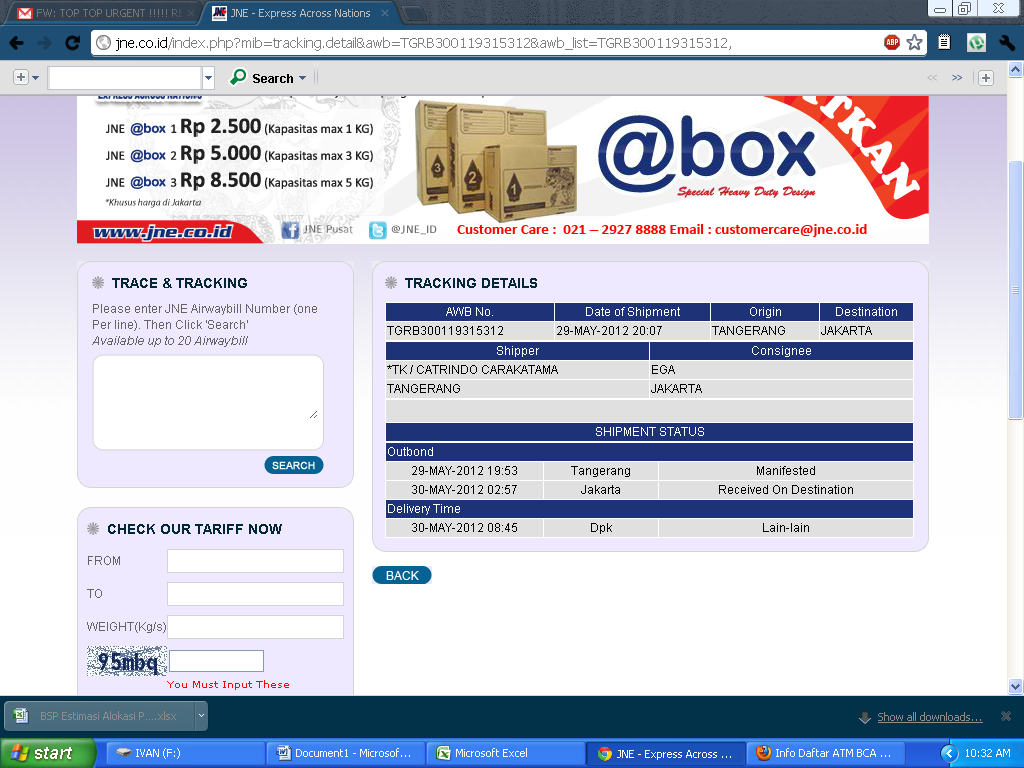Click the Lain-lain delivery status cell
1024x768 pixels.
(x=786, y=528)
